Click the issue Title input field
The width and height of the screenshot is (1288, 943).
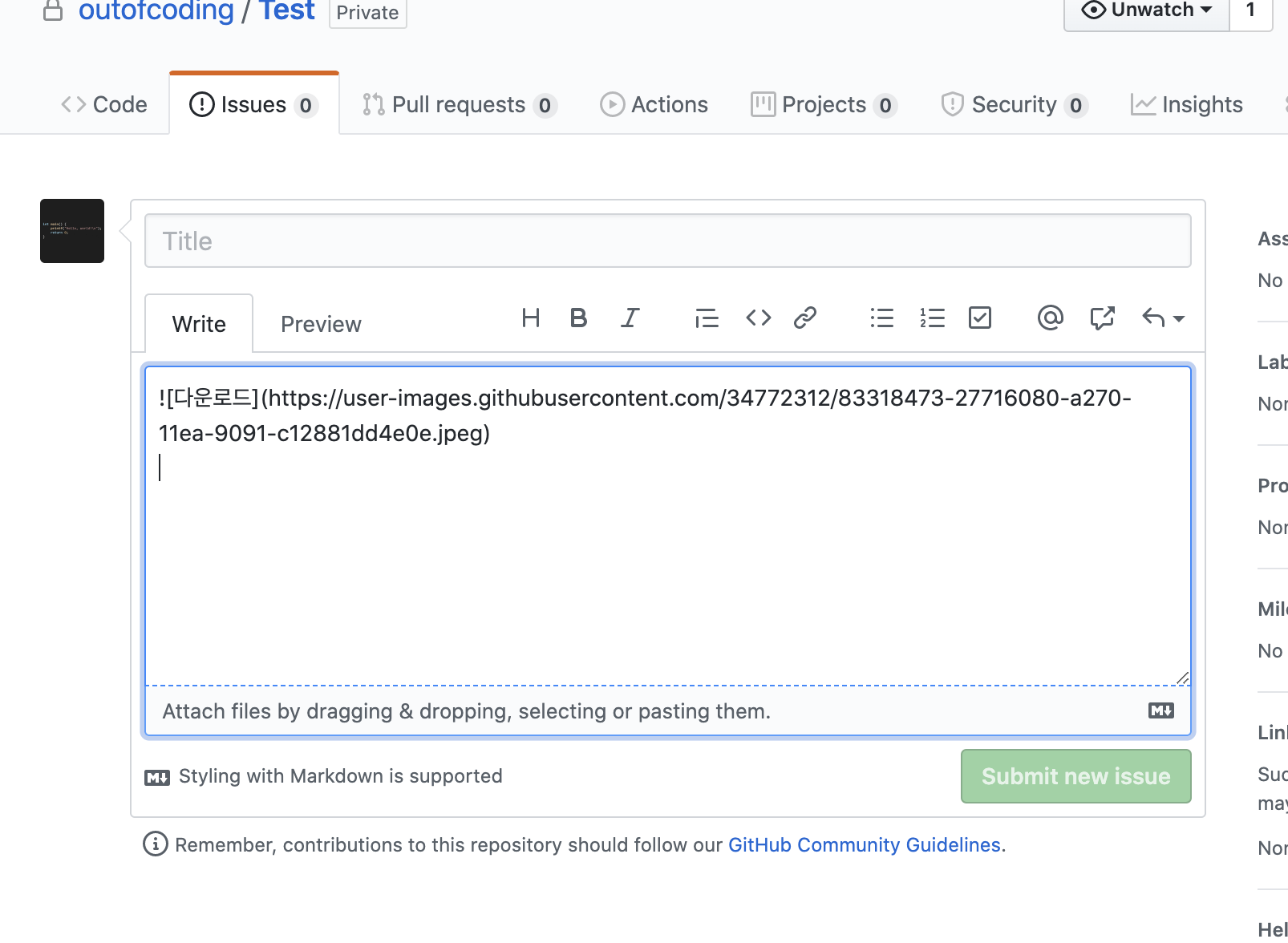(668, 241)
